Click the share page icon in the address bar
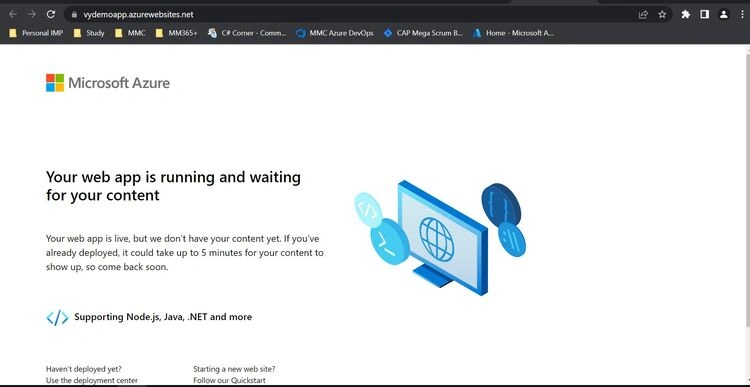This screenshot has width=750, height=387. pyautogui.click(x=643, y=14)
